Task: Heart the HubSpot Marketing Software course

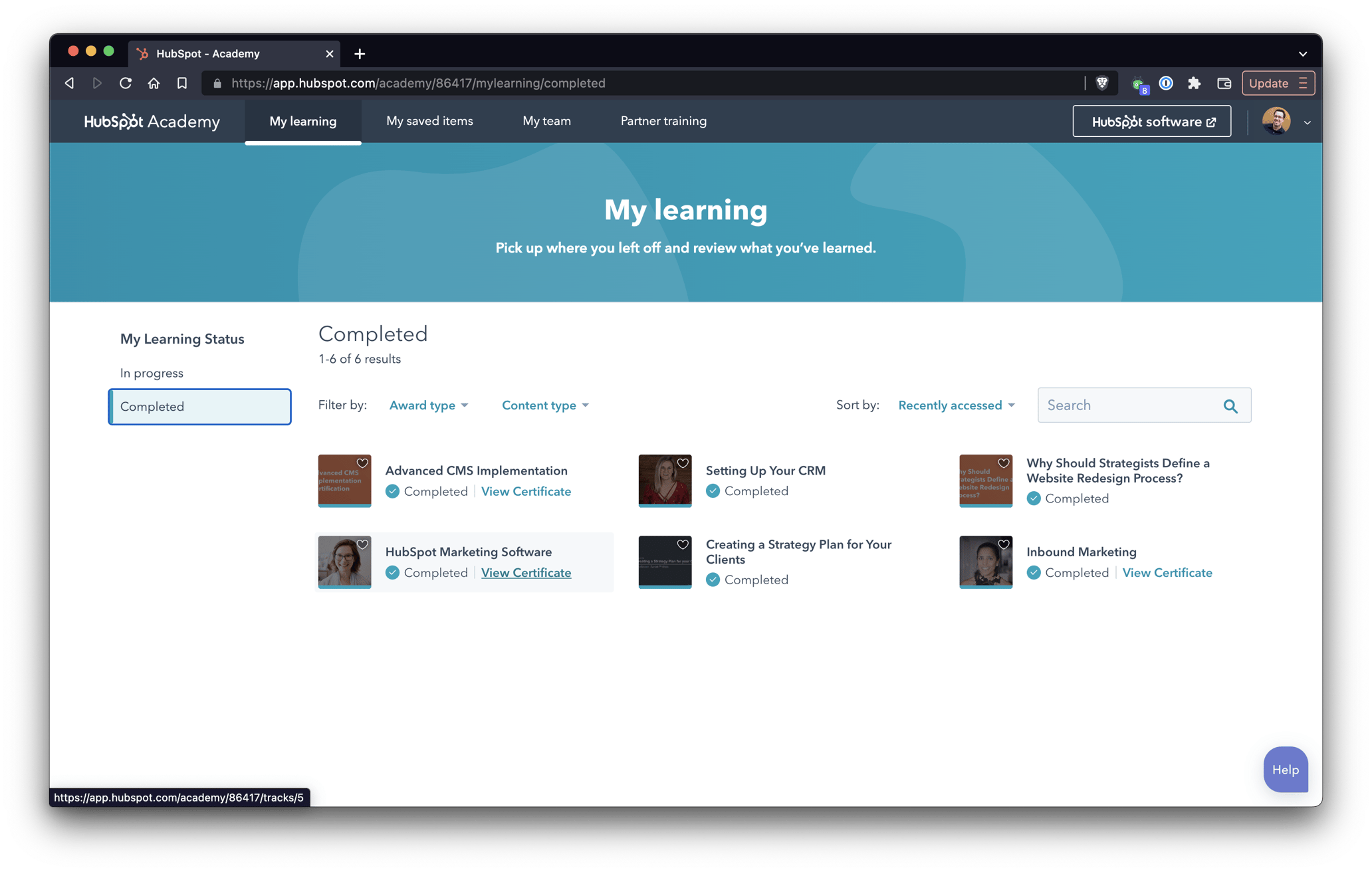Action: (362, 544)
